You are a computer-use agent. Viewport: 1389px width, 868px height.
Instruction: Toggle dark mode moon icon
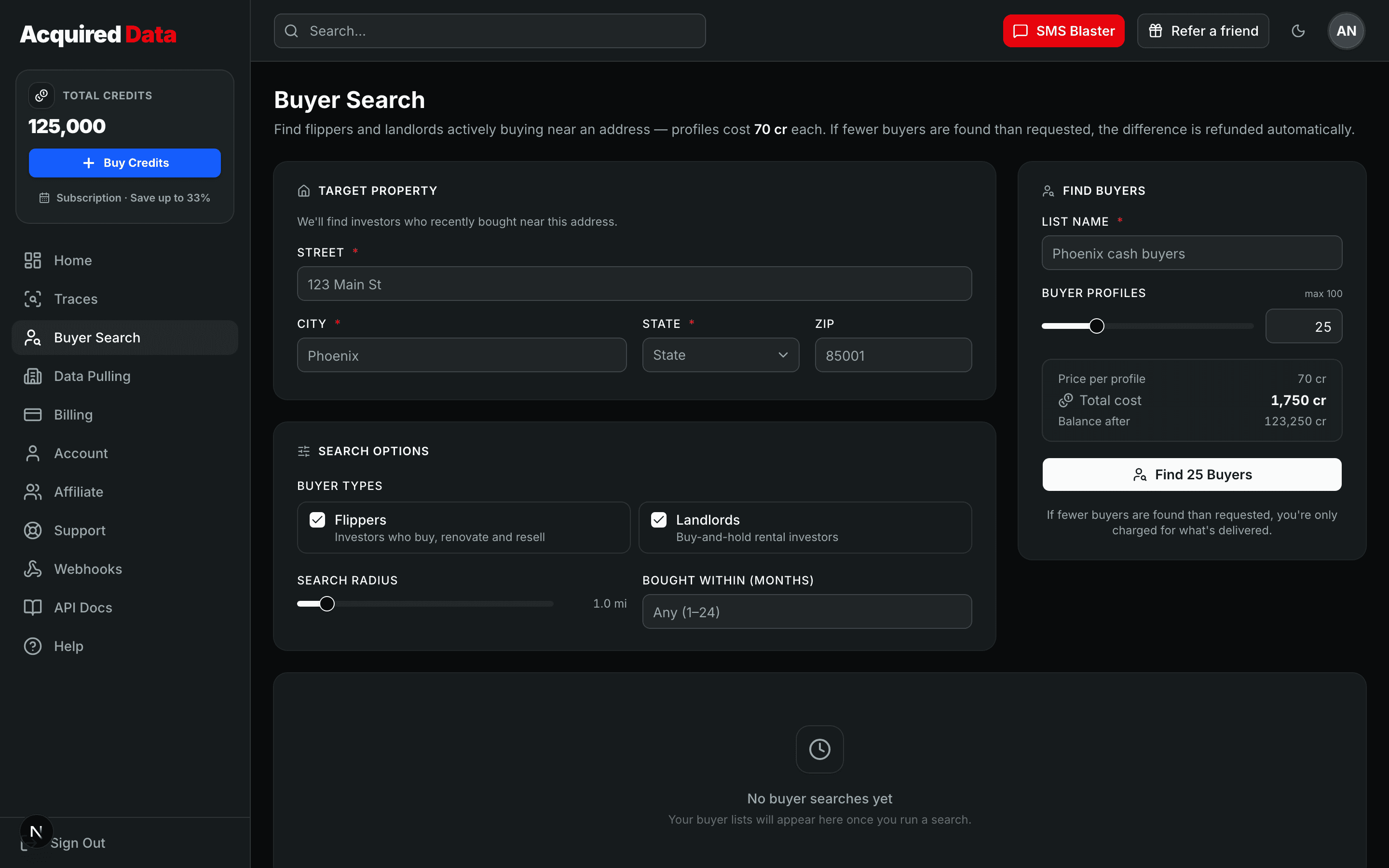tap(1298, 31)
